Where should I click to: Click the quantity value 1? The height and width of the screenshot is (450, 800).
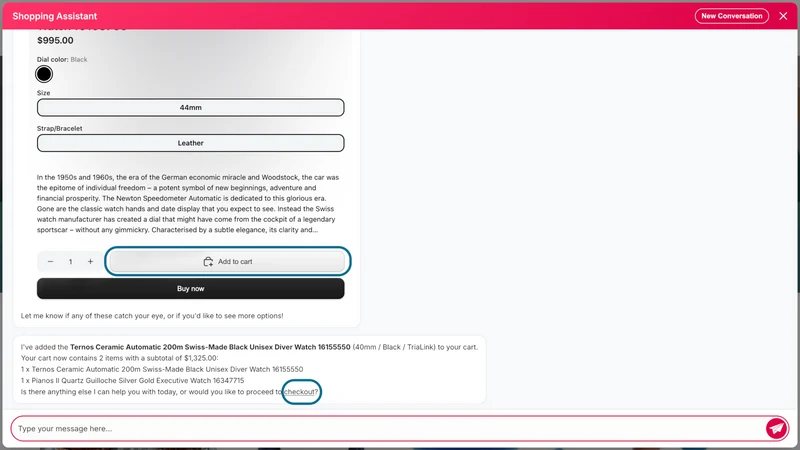pyautogui.click(x=70, y=261)
